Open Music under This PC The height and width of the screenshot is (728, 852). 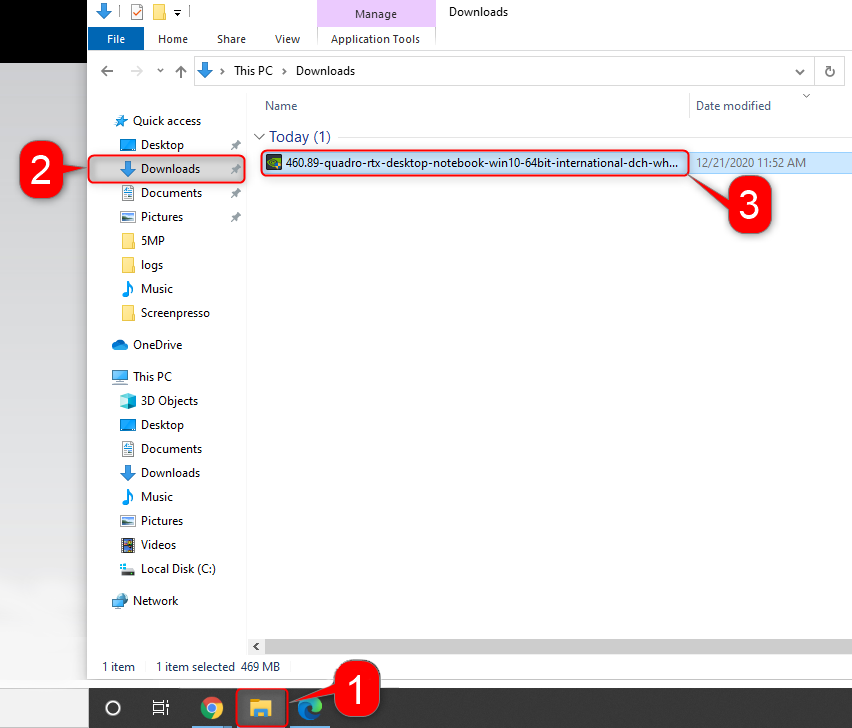156,497
